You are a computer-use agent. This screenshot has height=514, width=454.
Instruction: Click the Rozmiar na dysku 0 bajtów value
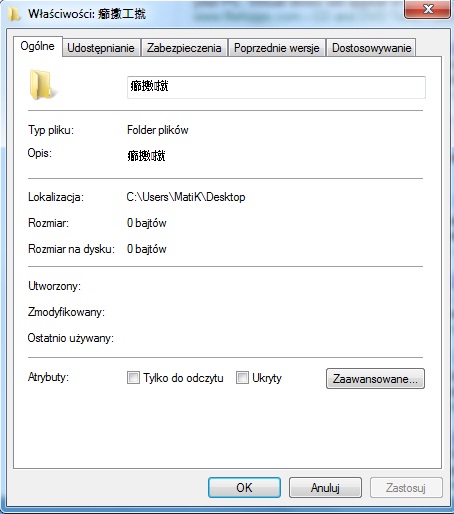point(147,249)
